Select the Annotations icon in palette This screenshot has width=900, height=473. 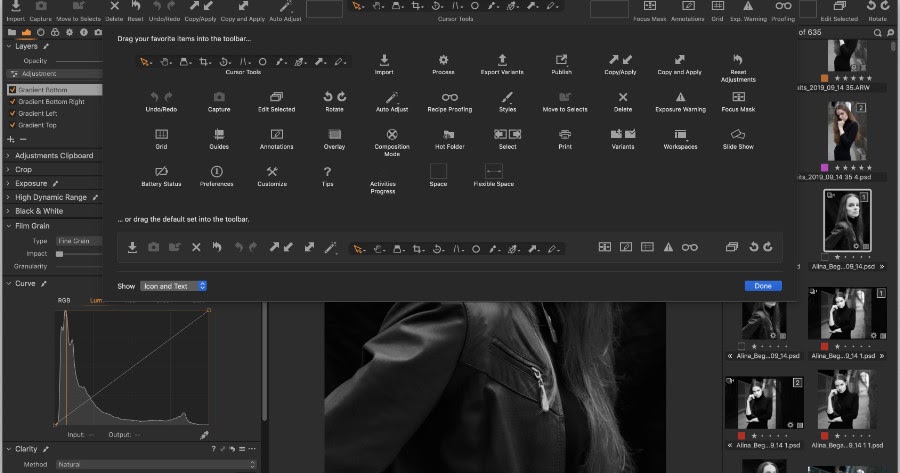(x=277, y=134)
